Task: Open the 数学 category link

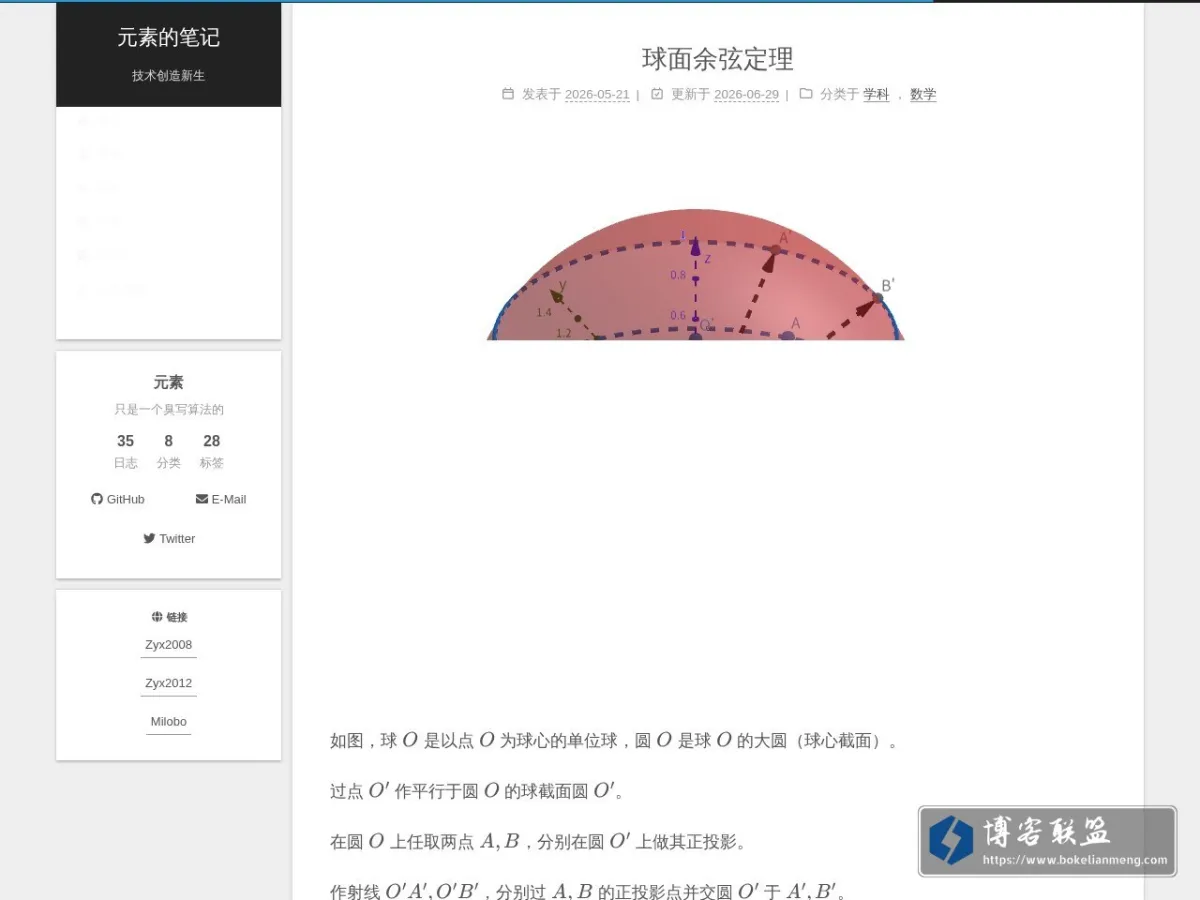Action: coord(923,94)
